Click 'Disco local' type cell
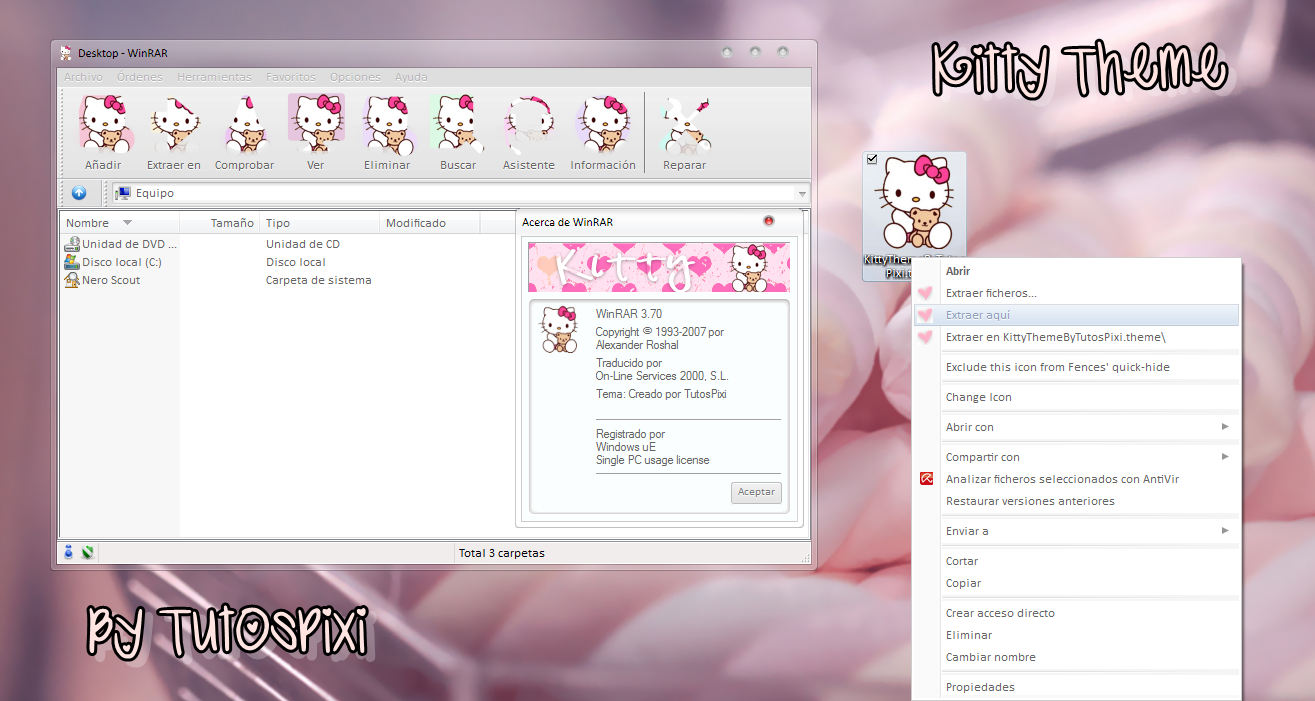1315x701 pixels. pyautogui.click(x=296, y=262)
